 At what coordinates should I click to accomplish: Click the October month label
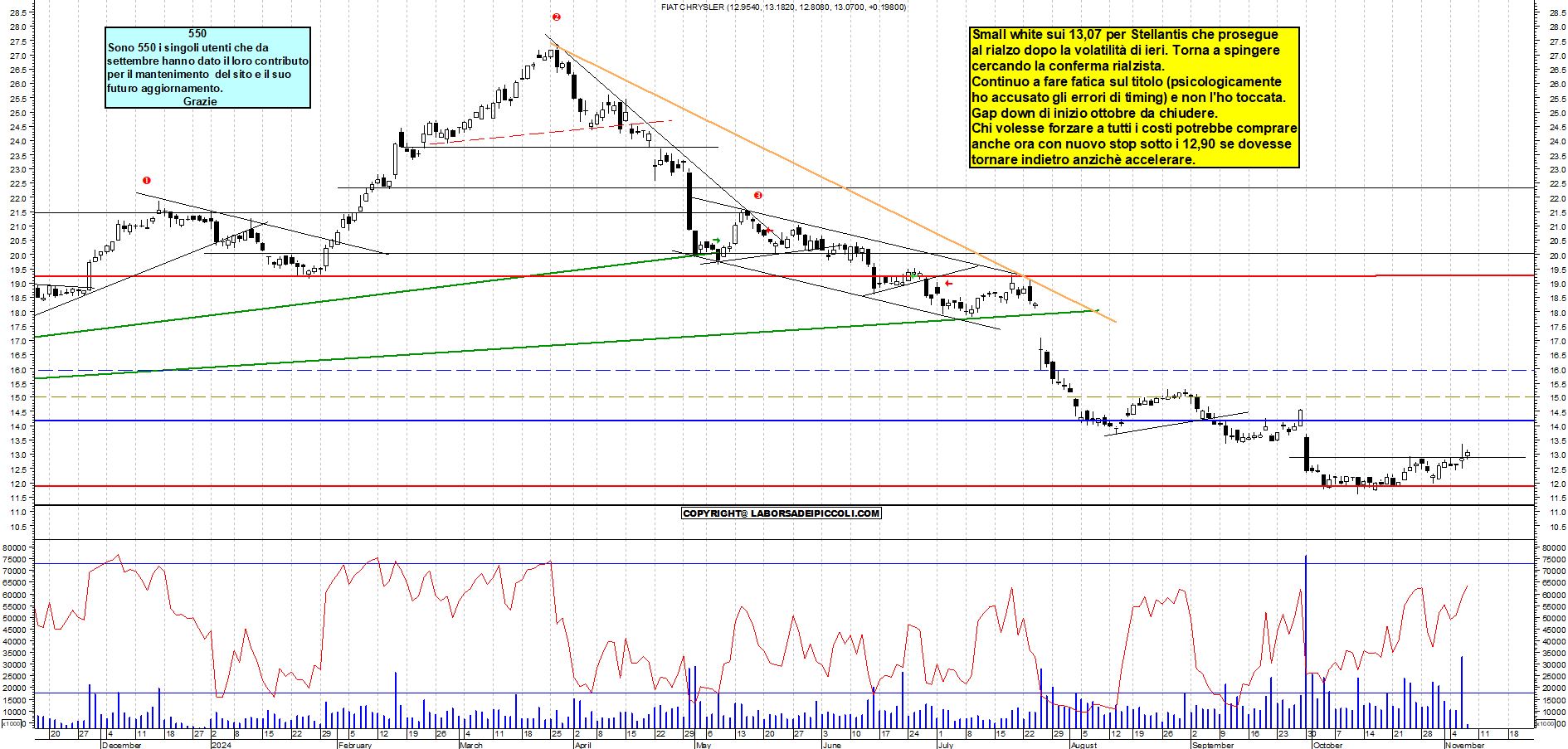click(1327, 745)
